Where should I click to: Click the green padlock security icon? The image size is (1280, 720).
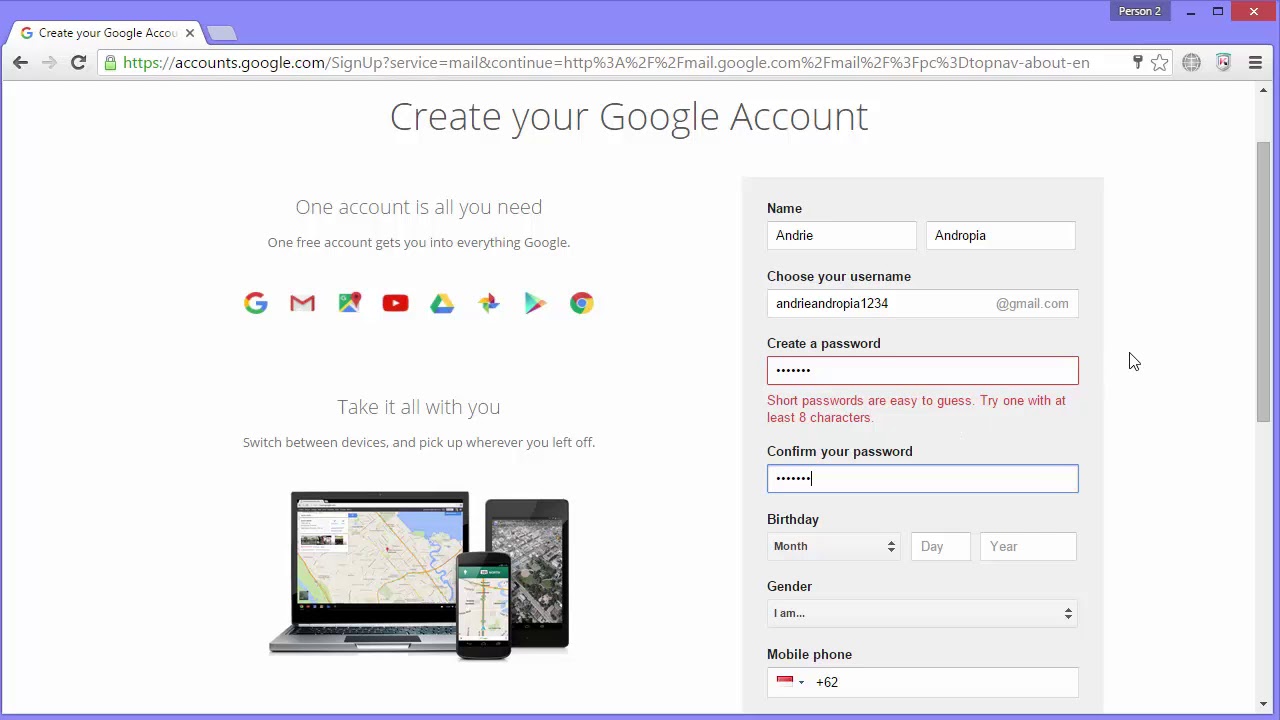110,62
